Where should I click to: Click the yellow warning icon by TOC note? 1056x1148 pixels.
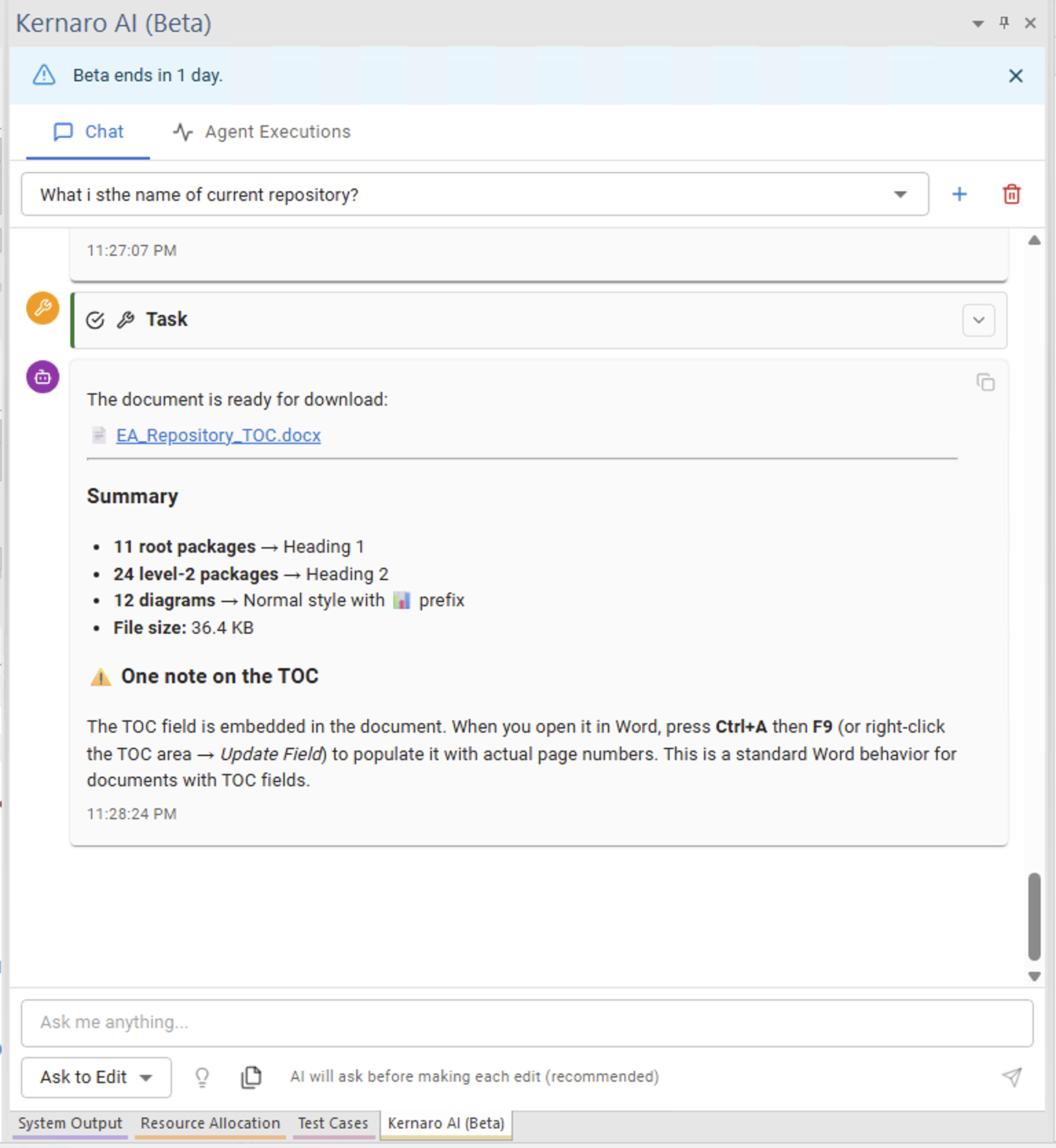(100, 677)
